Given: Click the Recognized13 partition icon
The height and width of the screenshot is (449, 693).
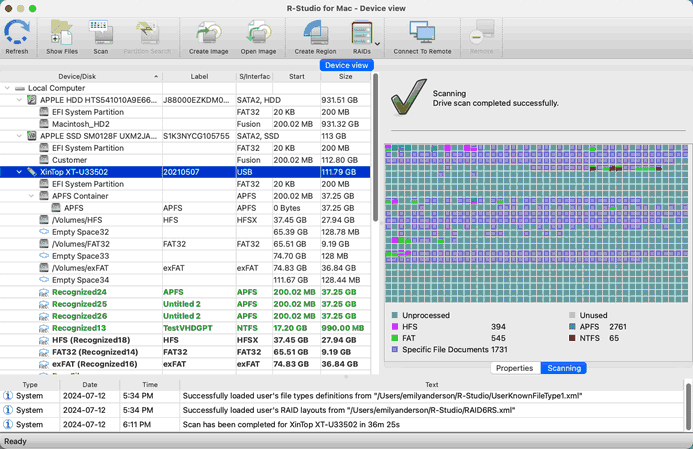Looking at the screenshot, I should click(44, 328).
